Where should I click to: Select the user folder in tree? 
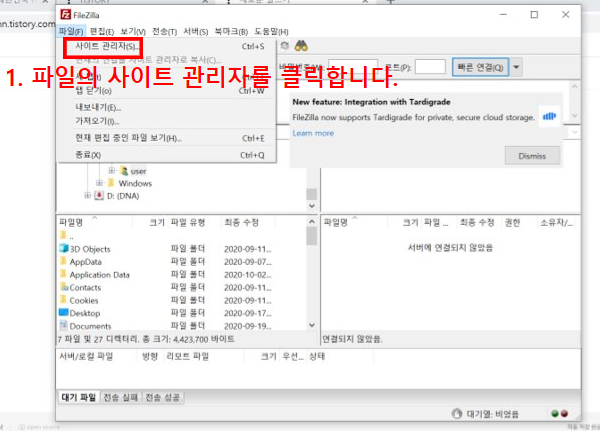[138, 171]
